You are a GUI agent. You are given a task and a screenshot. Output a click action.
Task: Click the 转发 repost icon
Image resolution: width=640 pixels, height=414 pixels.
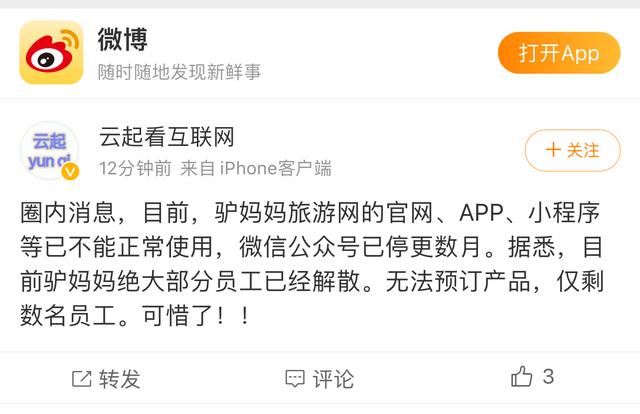click(82, 378)
